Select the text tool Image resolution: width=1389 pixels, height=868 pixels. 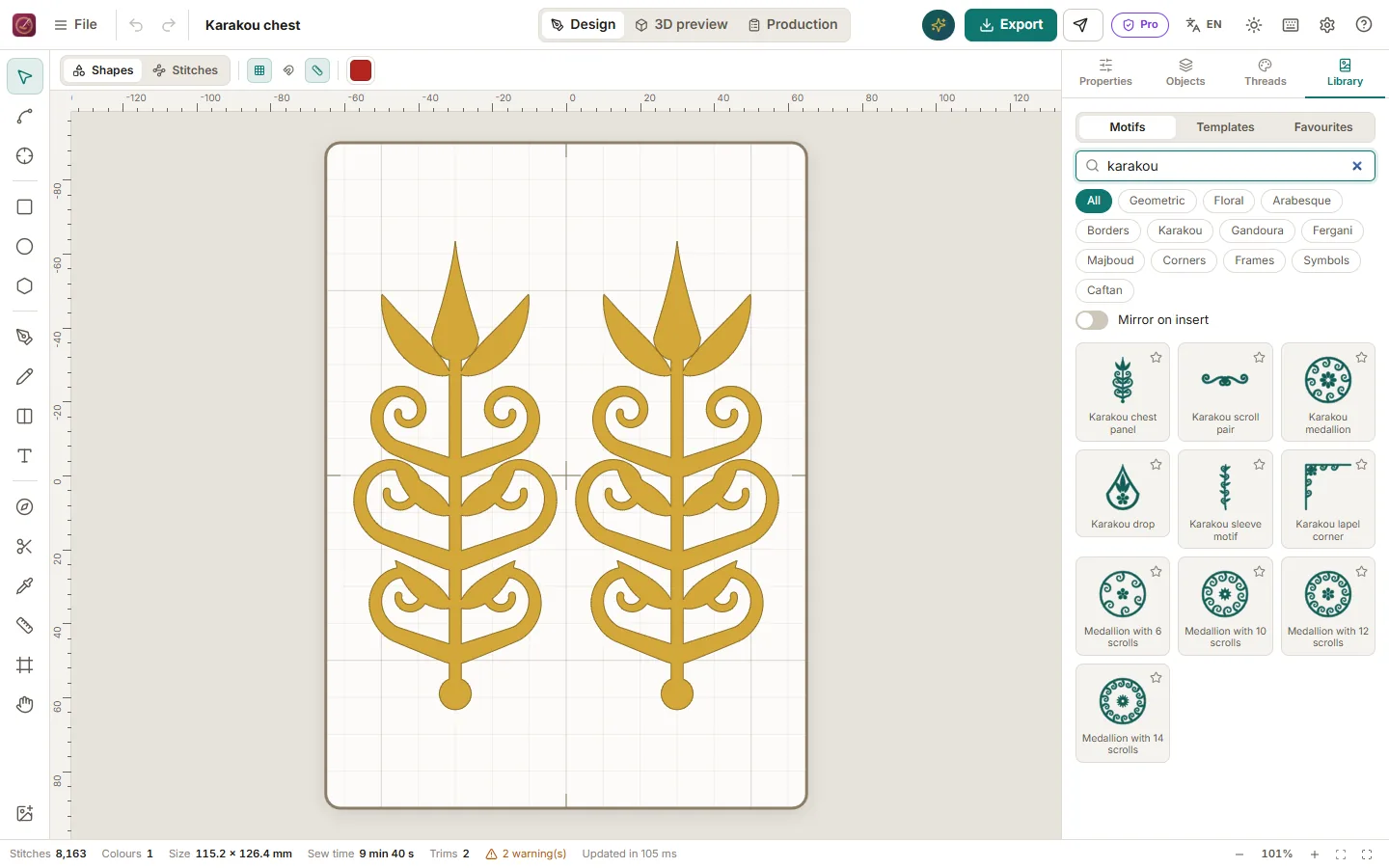click(x=25, y=456)
